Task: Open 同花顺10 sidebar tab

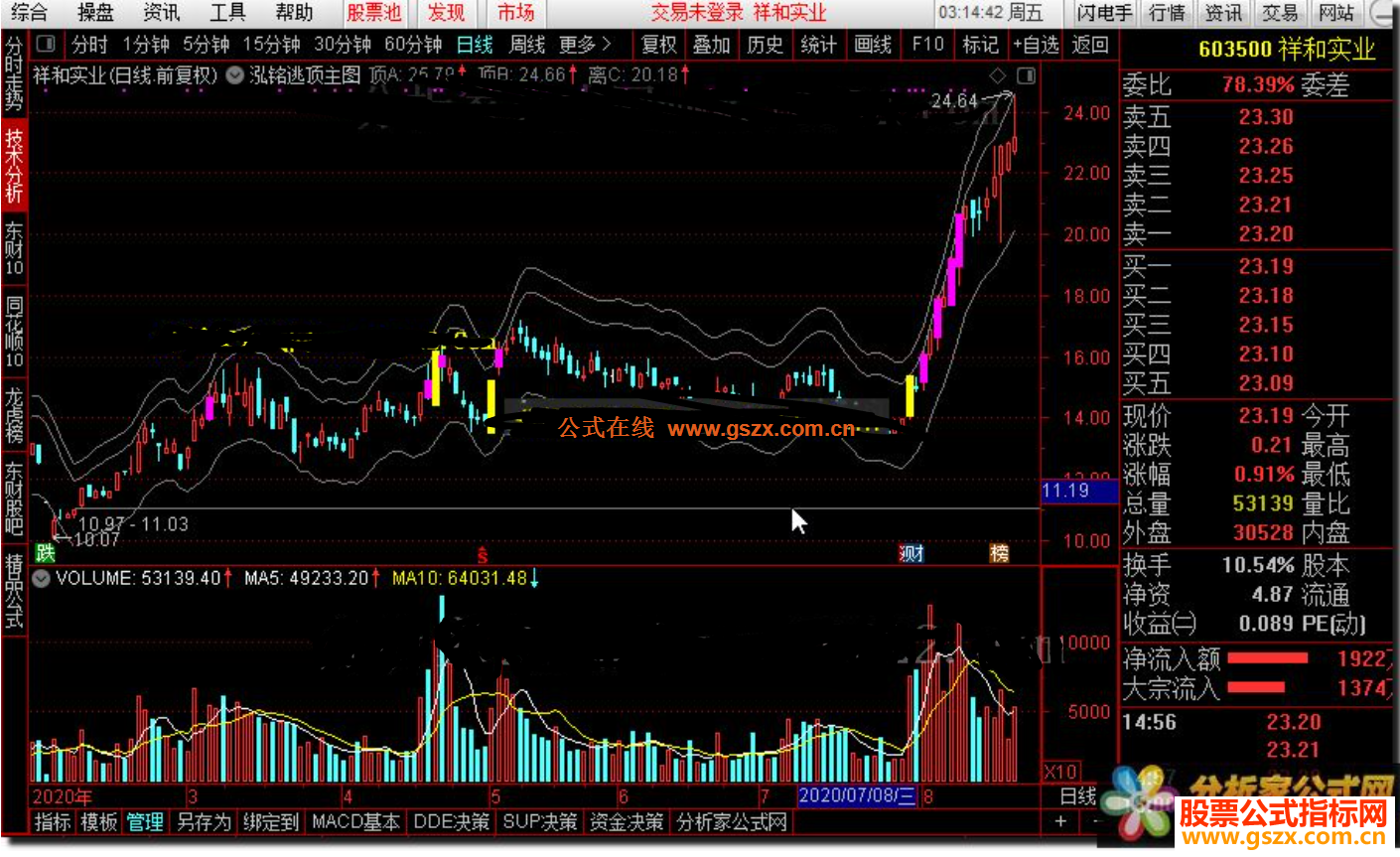Action: (13, 333)
